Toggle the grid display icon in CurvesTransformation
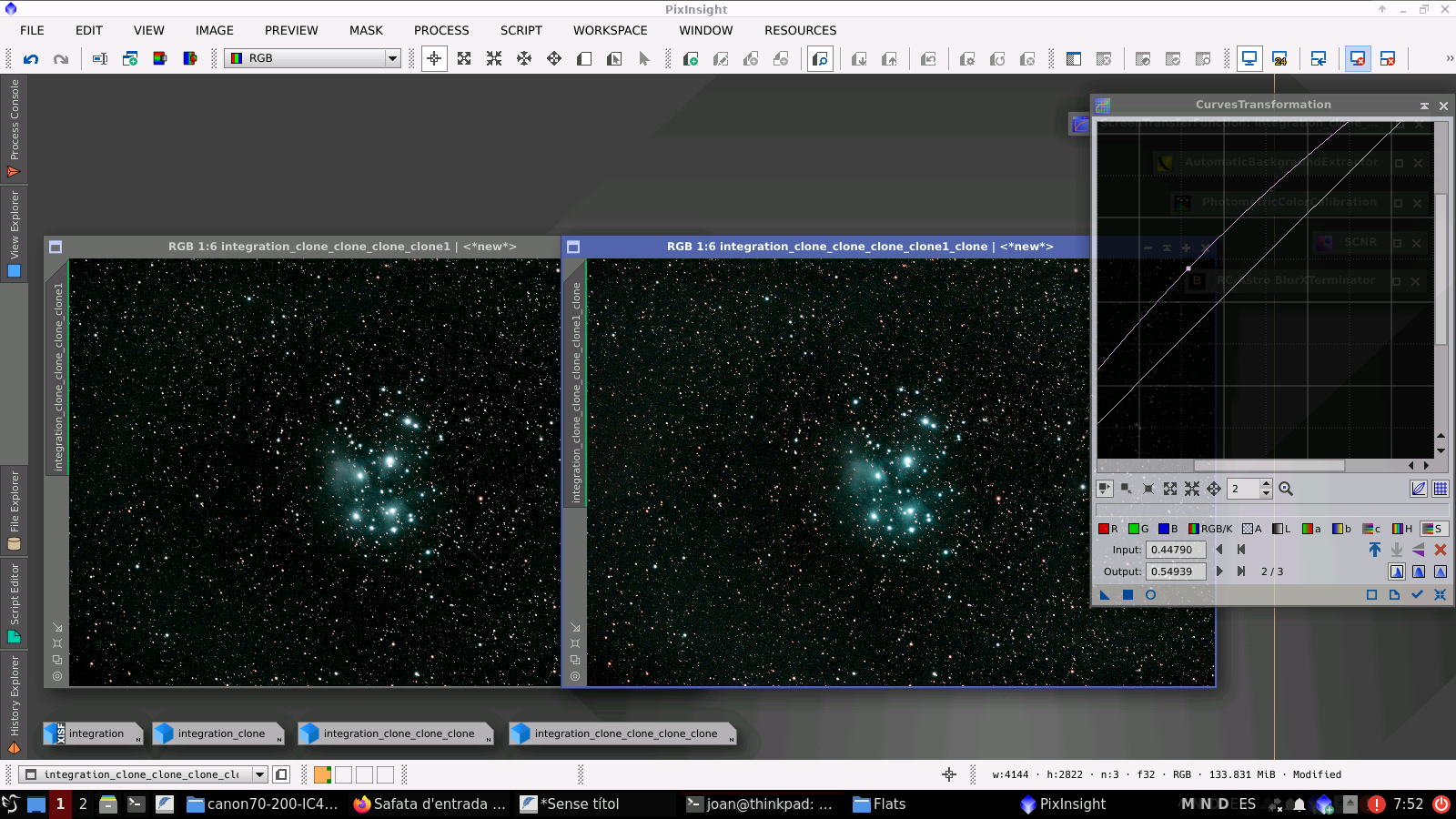 tap(1439, 488)
